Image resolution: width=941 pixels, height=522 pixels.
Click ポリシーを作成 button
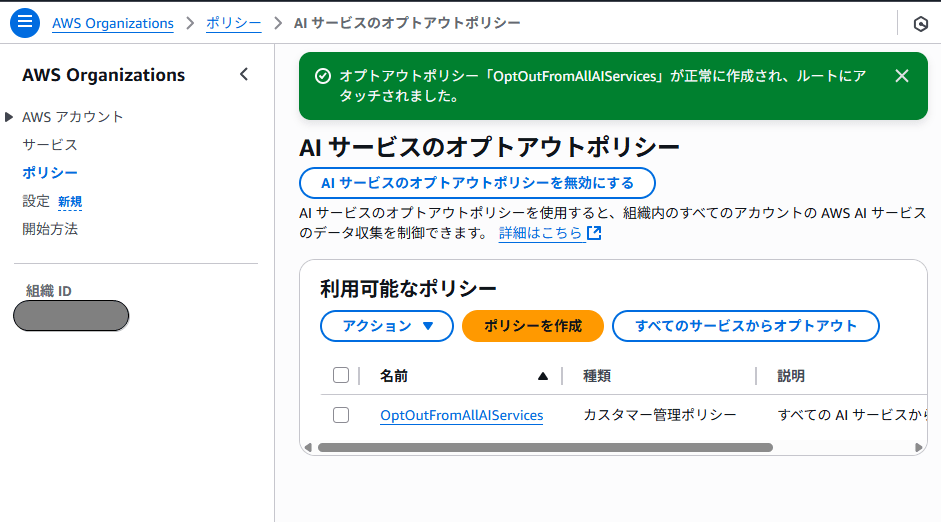[532, 326]
